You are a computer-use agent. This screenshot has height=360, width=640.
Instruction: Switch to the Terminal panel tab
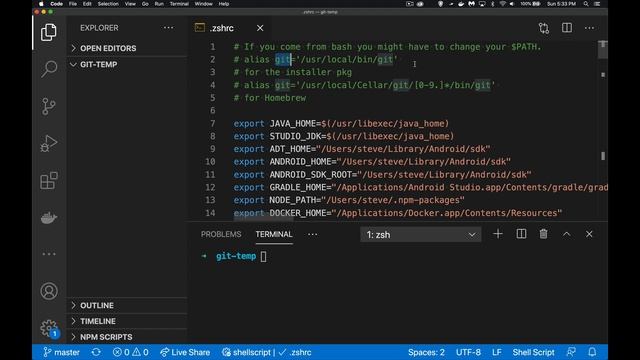[x=274, y=234]
